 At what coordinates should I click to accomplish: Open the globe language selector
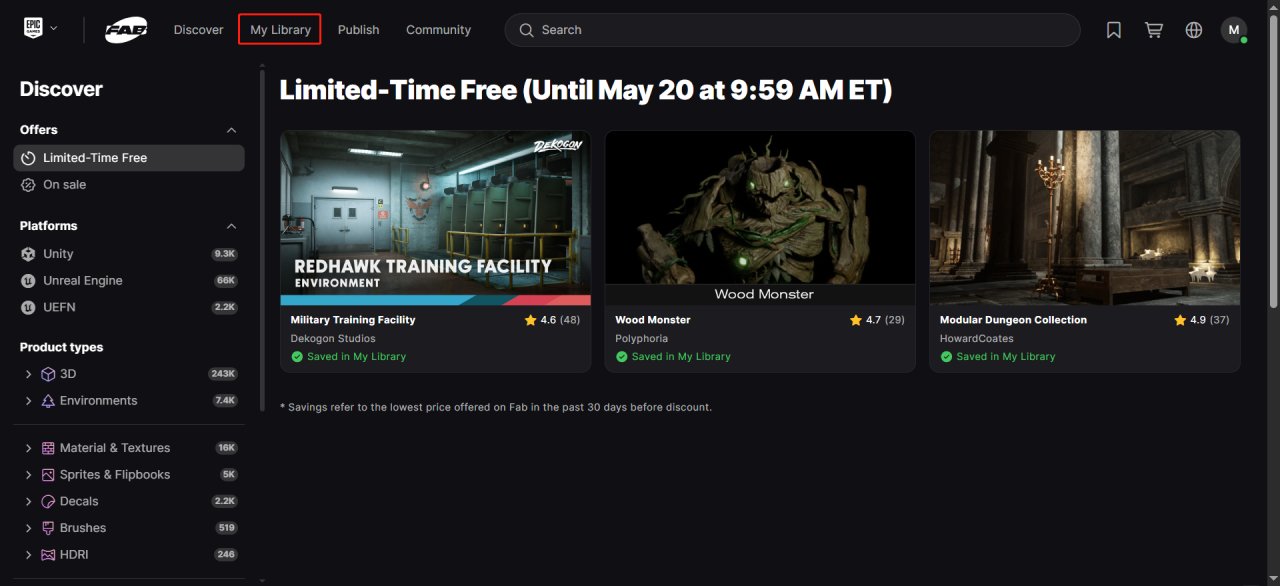point(1194,30)
